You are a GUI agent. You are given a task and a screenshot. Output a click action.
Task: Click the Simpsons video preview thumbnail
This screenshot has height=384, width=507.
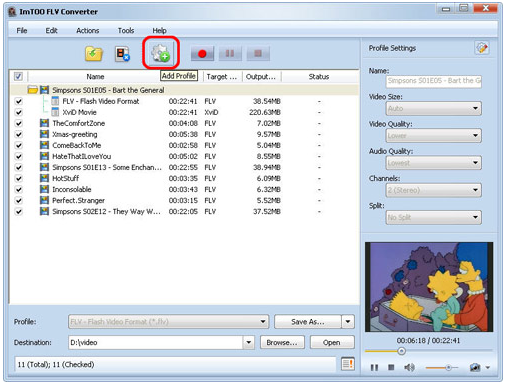pos(429,287)
